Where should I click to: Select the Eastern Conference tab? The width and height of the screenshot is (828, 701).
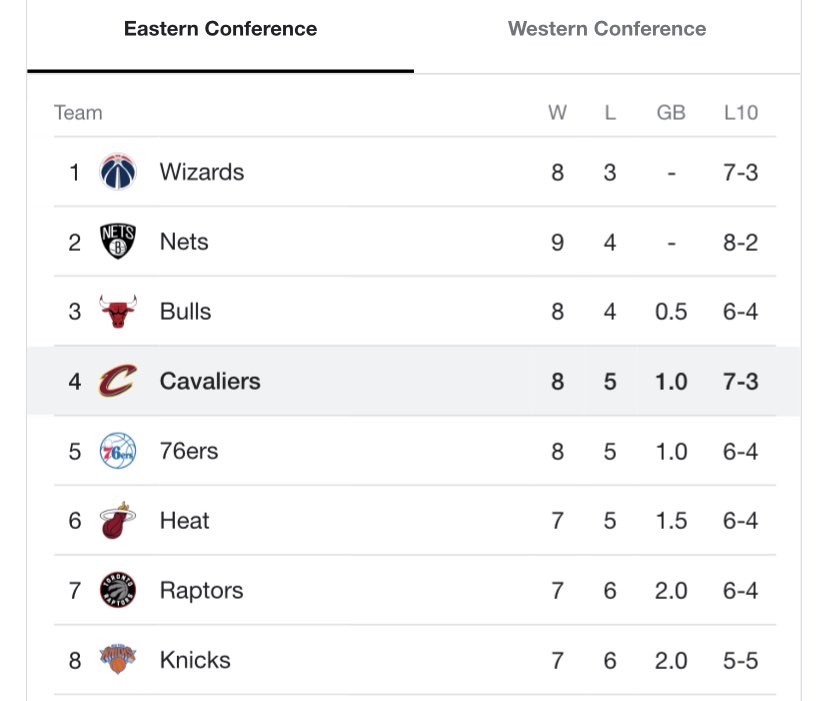click(220, 29)
